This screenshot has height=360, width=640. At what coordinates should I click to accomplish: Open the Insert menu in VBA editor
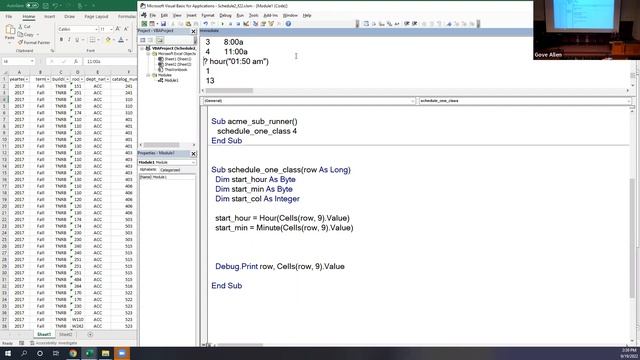tap(191, 15)
